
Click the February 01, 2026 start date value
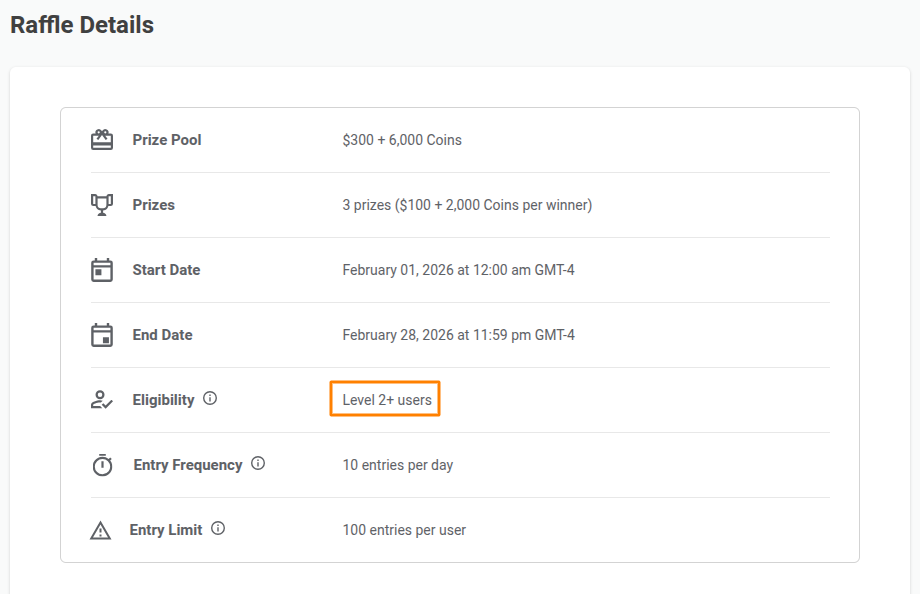pos(458,270)
